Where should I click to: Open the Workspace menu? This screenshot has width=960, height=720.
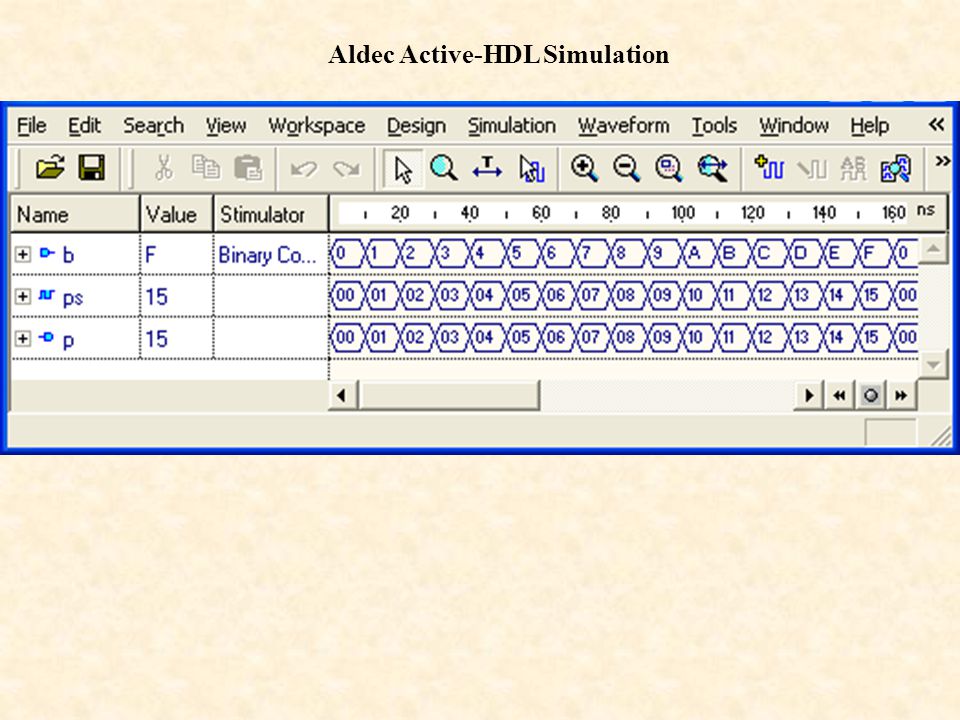(317, 126)
